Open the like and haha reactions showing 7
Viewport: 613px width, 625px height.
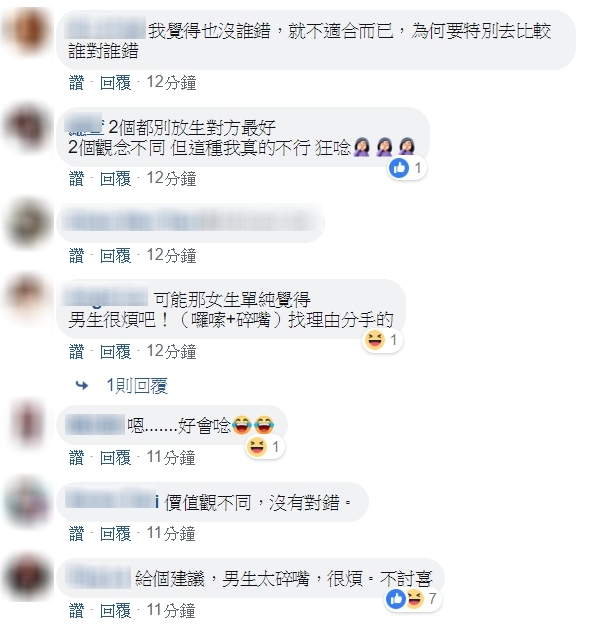click(x=413, y=599)
